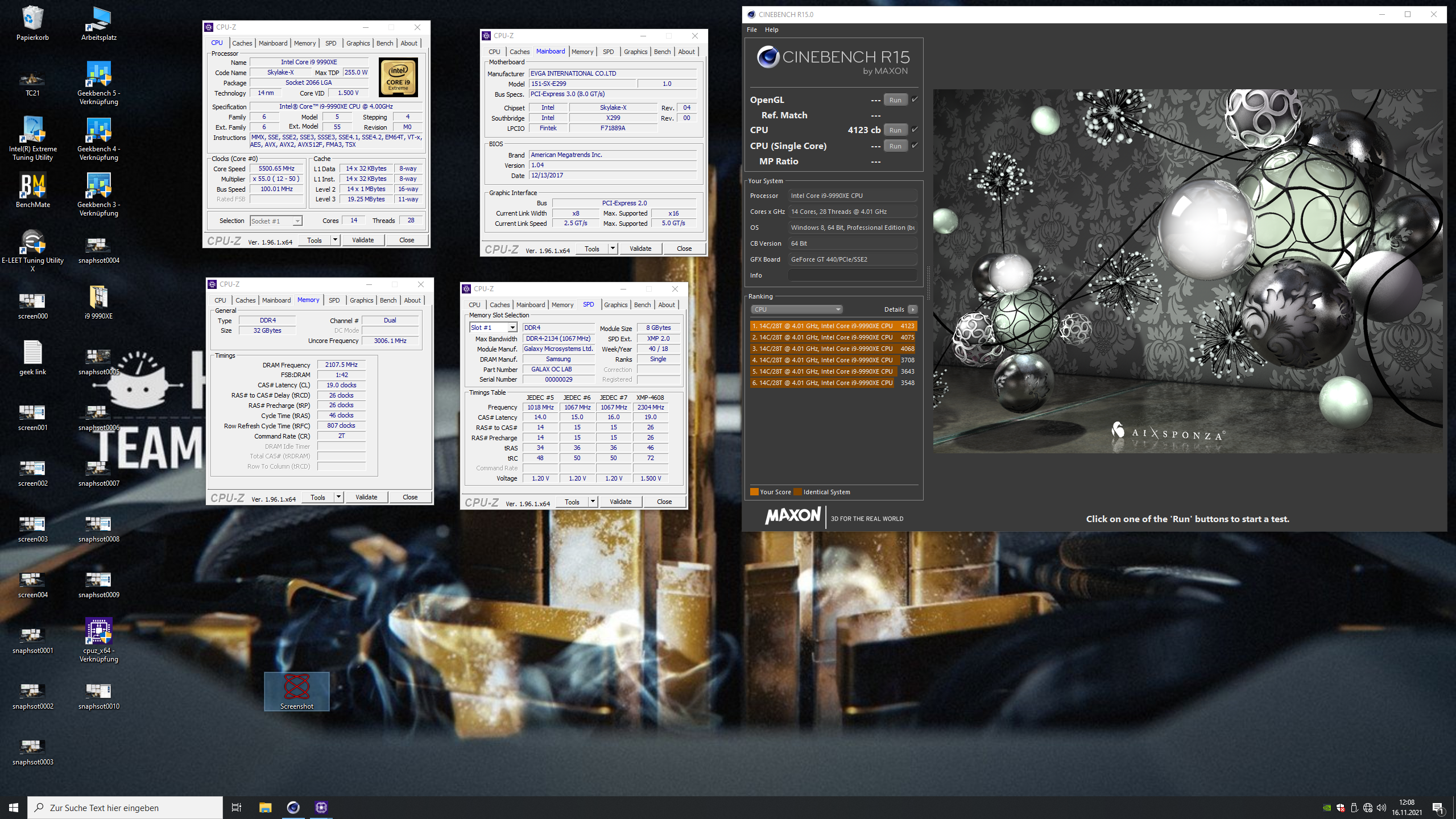Select the Screenshot desktop icon
This screenshot has height=819, width=1456.
point(296,692)
